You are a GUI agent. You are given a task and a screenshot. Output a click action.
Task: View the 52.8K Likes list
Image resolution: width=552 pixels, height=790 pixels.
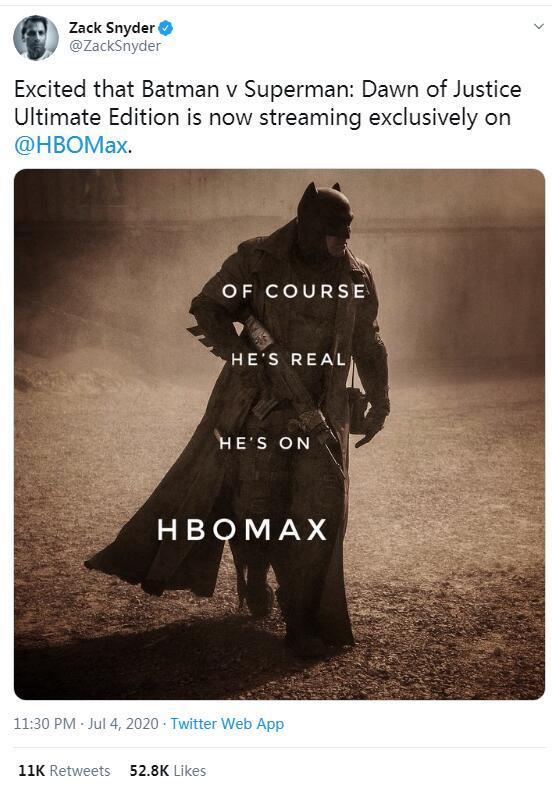click(168, 770)
